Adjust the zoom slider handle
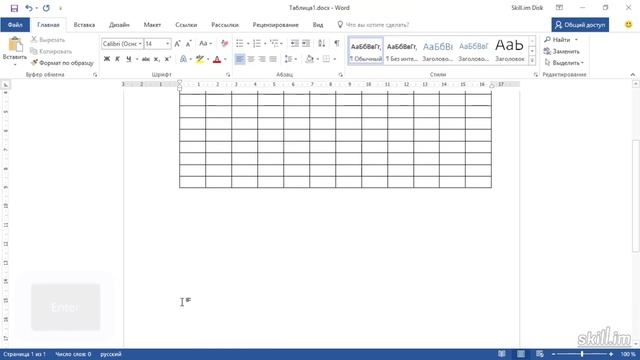Screen dimensions: 640x360 [x=582, y=354]
